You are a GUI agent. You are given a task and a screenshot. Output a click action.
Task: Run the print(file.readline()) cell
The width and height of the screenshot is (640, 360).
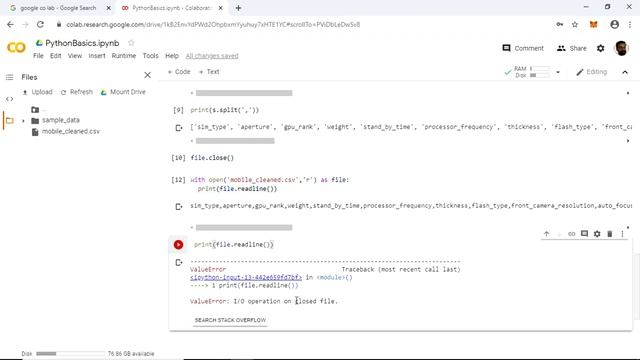(x=178, y=244)
